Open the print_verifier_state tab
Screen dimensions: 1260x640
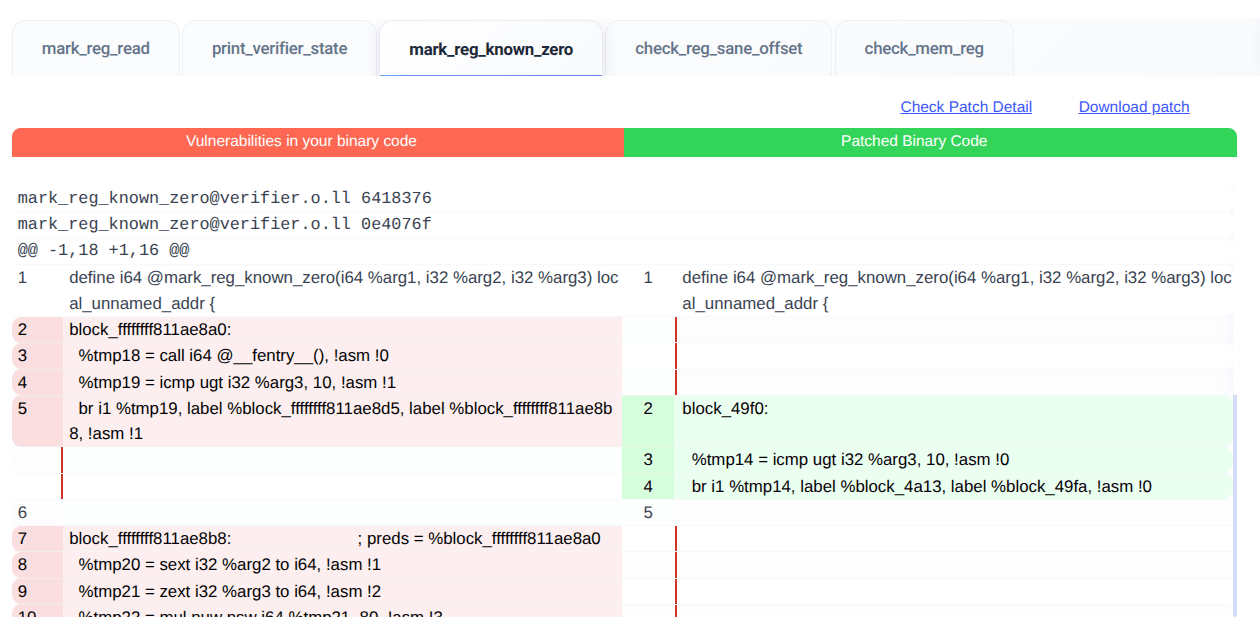(x=279, y=47)
